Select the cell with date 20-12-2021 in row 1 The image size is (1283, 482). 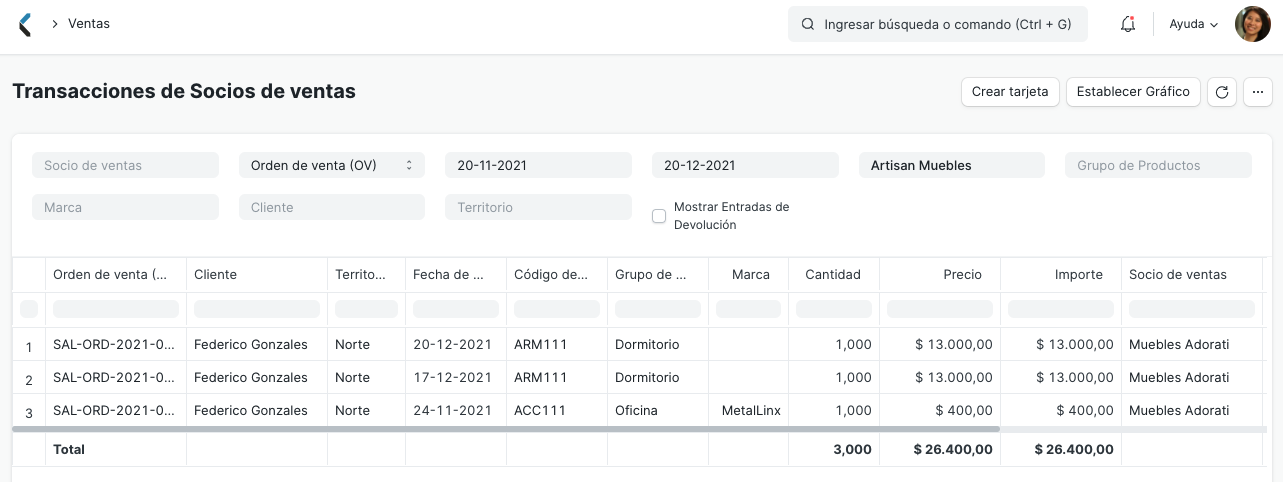456,344
